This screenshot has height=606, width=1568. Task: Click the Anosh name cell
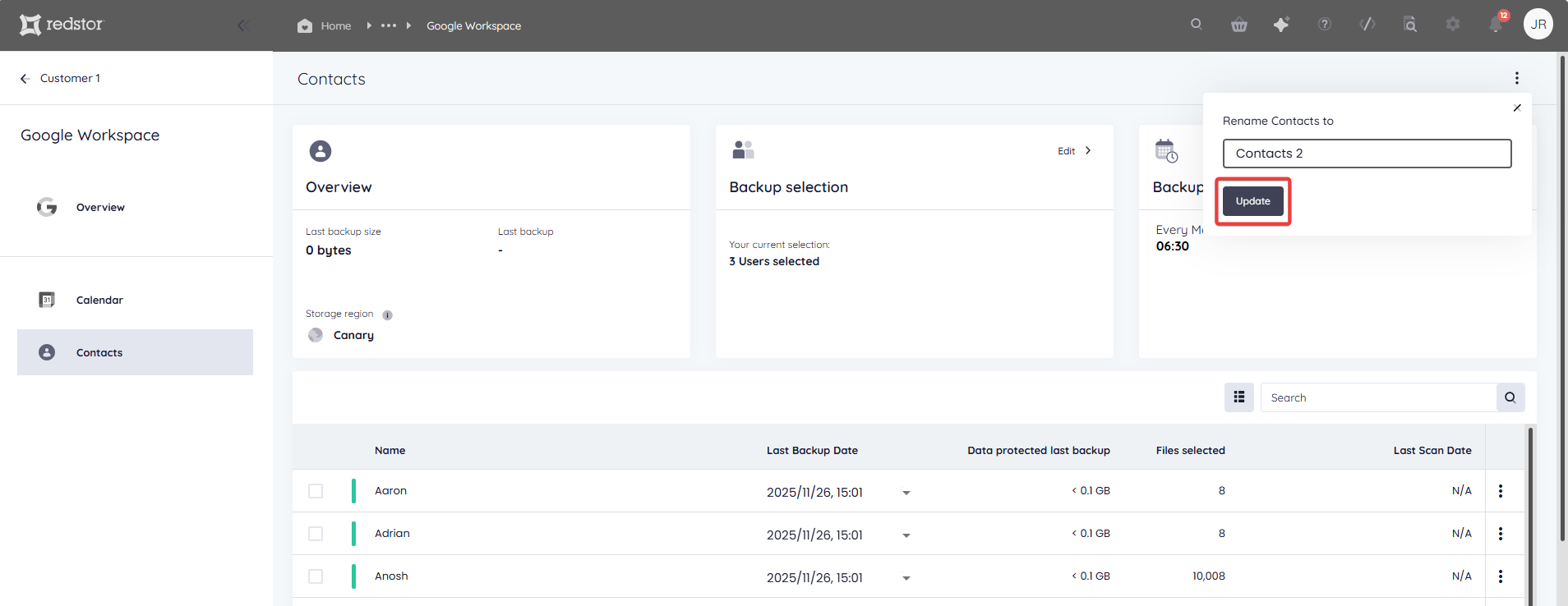pos(391,576)
